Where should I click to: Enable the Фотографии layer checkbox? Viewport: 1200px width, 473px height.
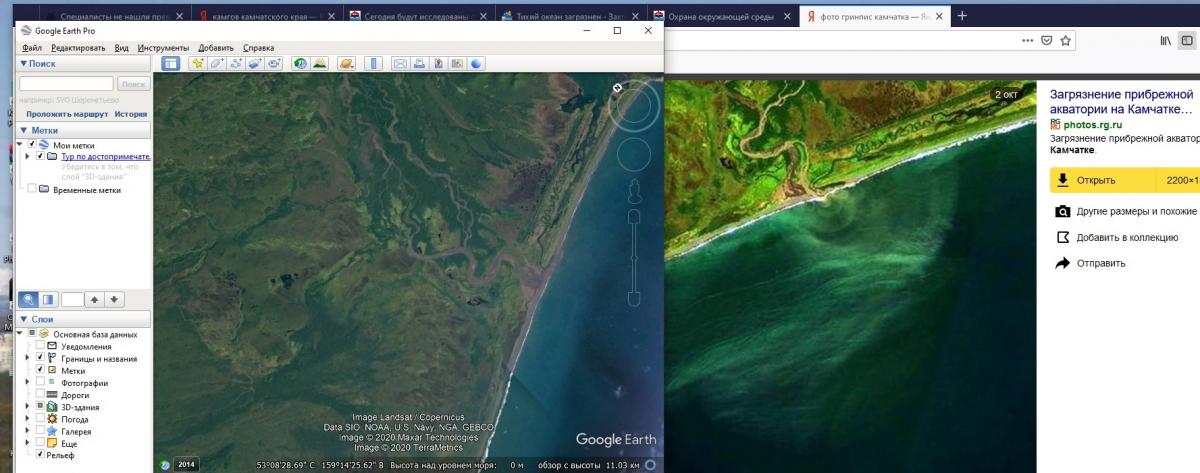pos(40,383)
